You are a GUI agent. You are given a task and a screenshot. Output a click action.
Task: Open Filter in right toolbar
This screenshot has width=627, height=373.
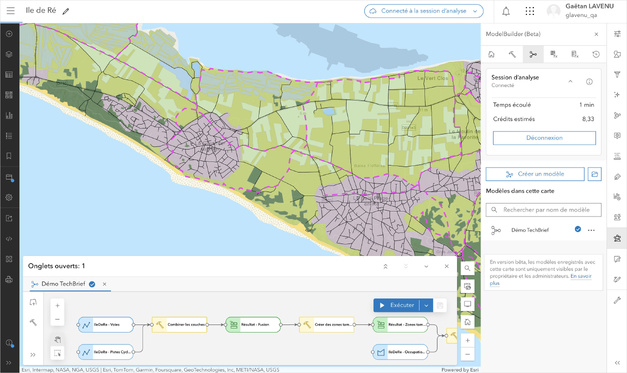click(617, 75)
